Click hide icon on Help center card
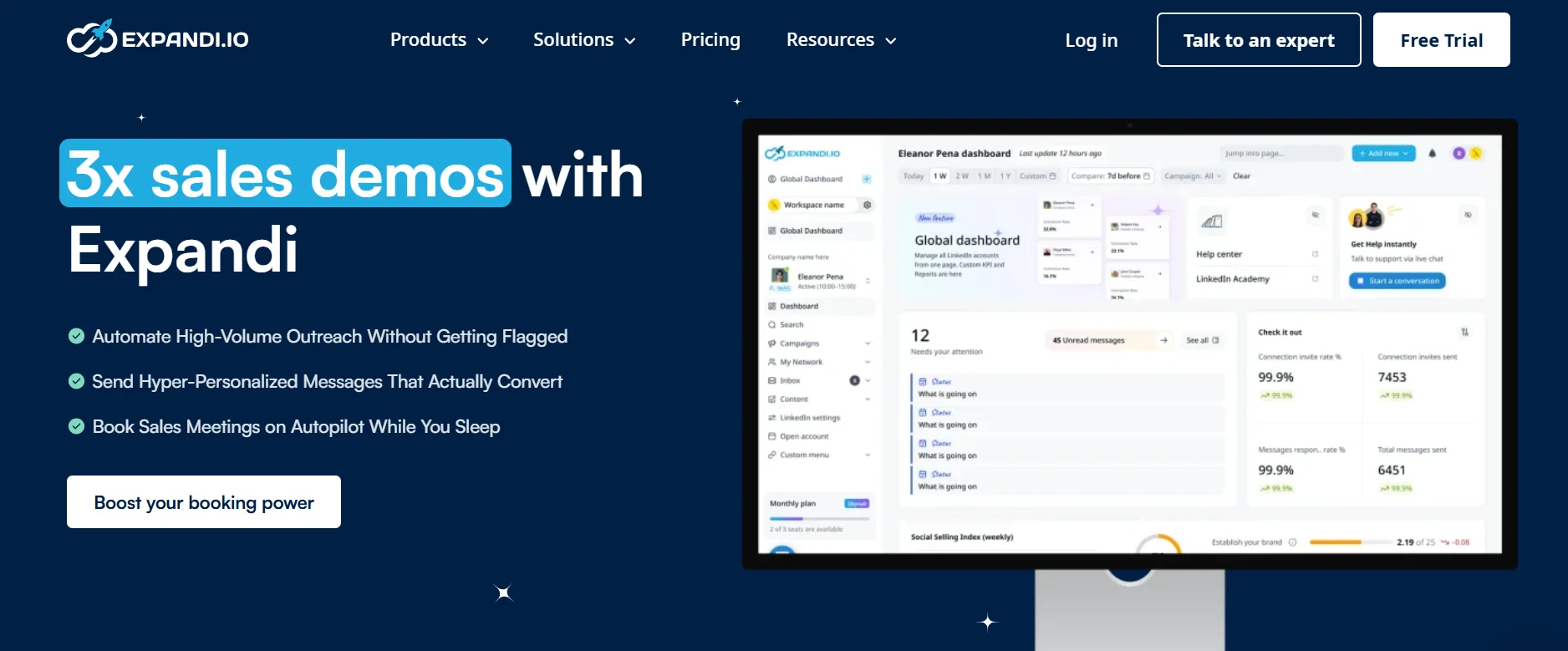The height and width of the screenshot is (651, 1568). coord(1315,216)
